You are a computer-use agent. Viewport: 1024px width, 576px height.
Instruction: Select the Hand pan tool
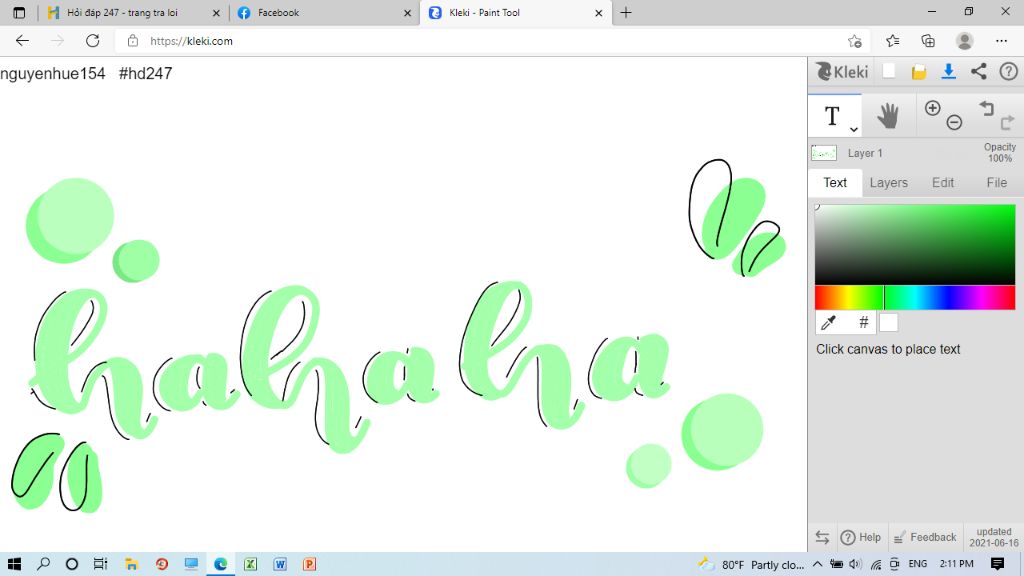tap(888, 116)
